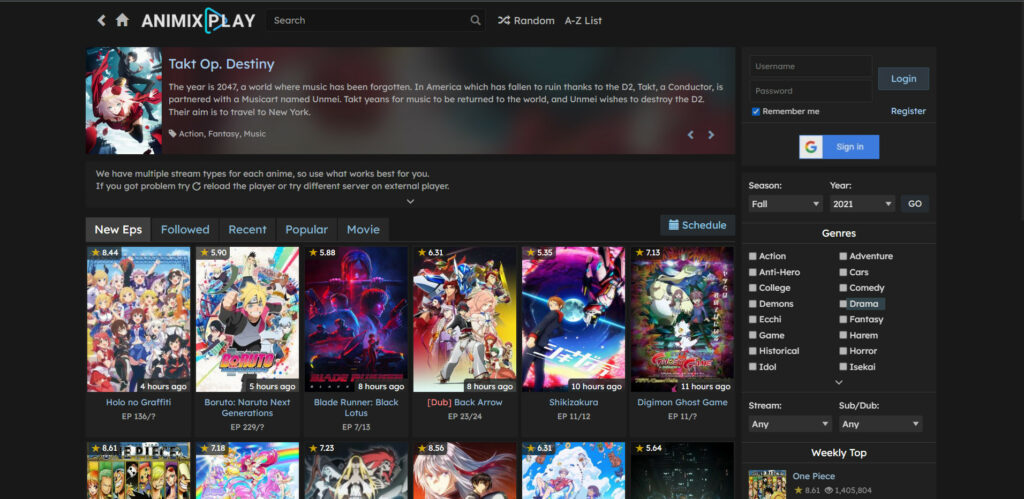Open the Recent tab
Screen dimensions: 1024x499
(248, 229)
